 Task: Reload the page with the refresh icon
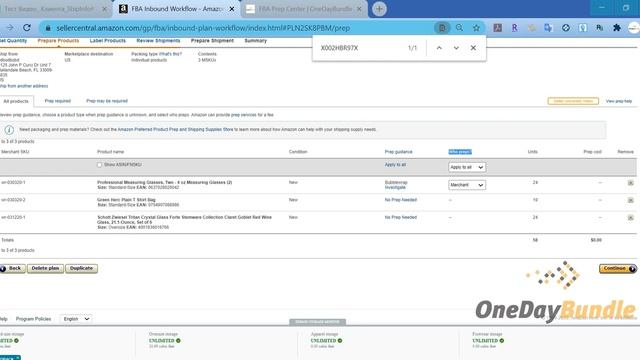click(x=27, y=28)
